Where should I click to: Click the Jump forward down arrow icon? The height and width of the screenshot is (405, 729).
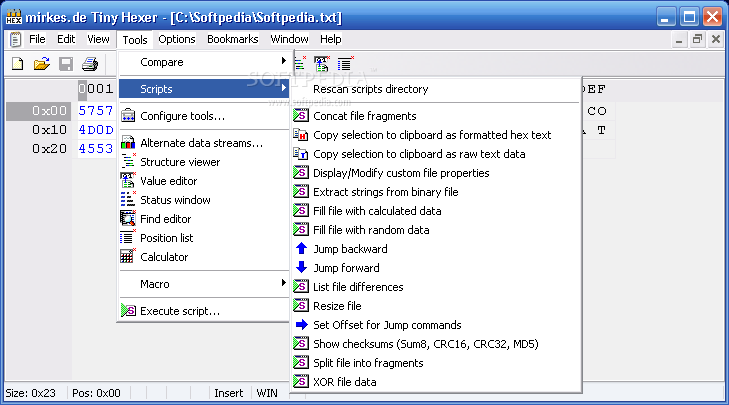[x=301, y=268]
